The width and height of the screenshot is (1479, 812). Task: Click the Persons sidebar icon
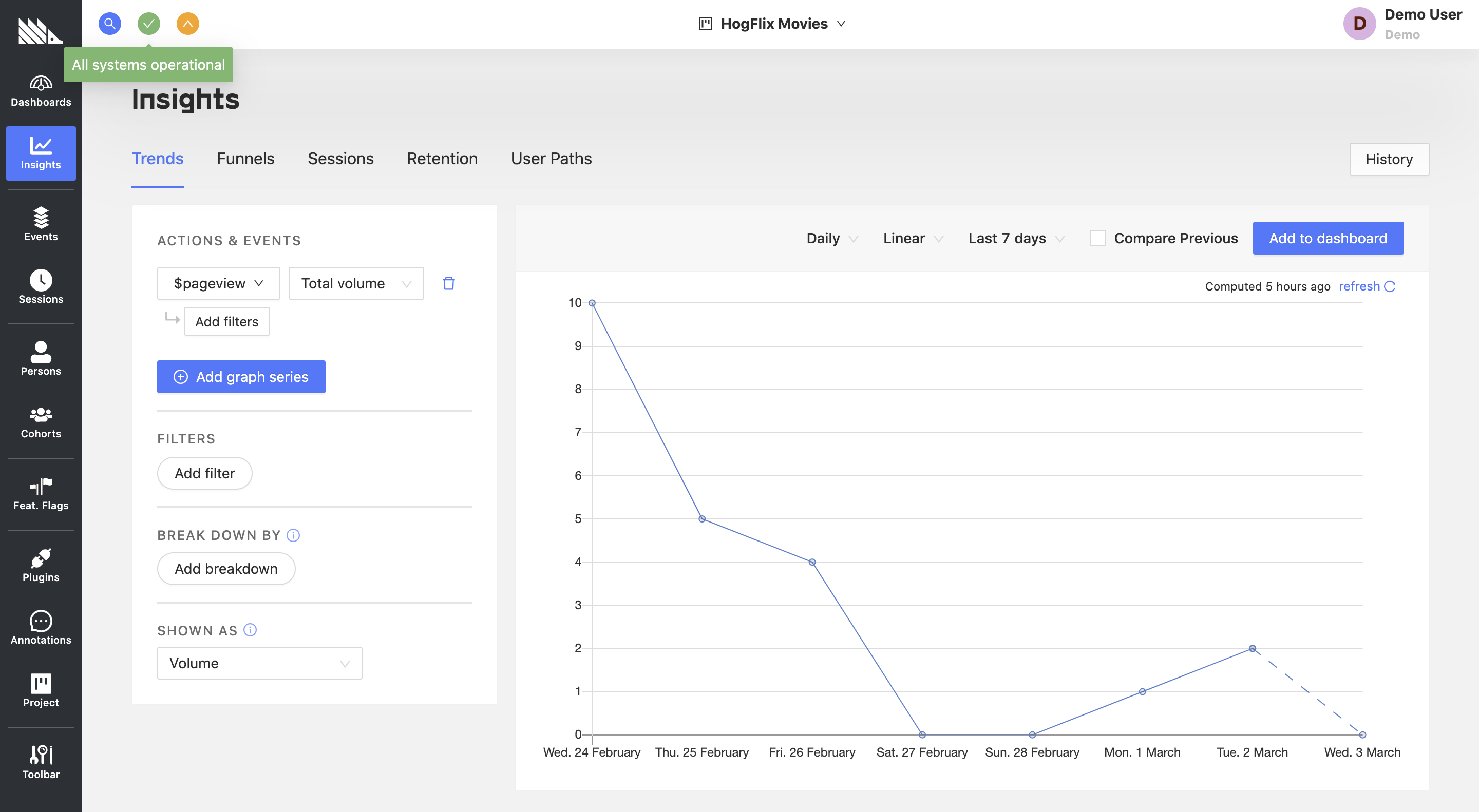coord(41,357)
